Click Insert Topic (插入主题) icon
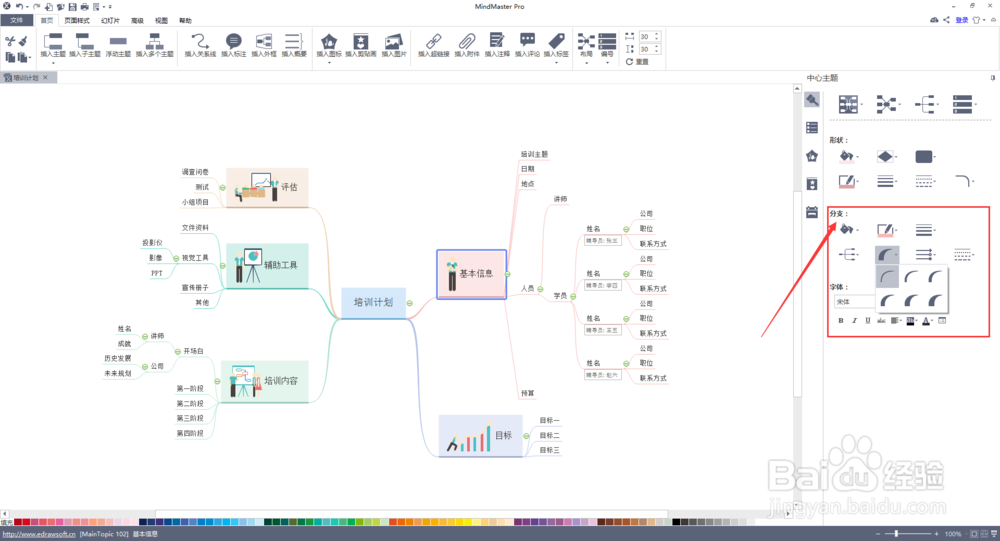This screenshot has width=1000, height=541. coord(53,41)
